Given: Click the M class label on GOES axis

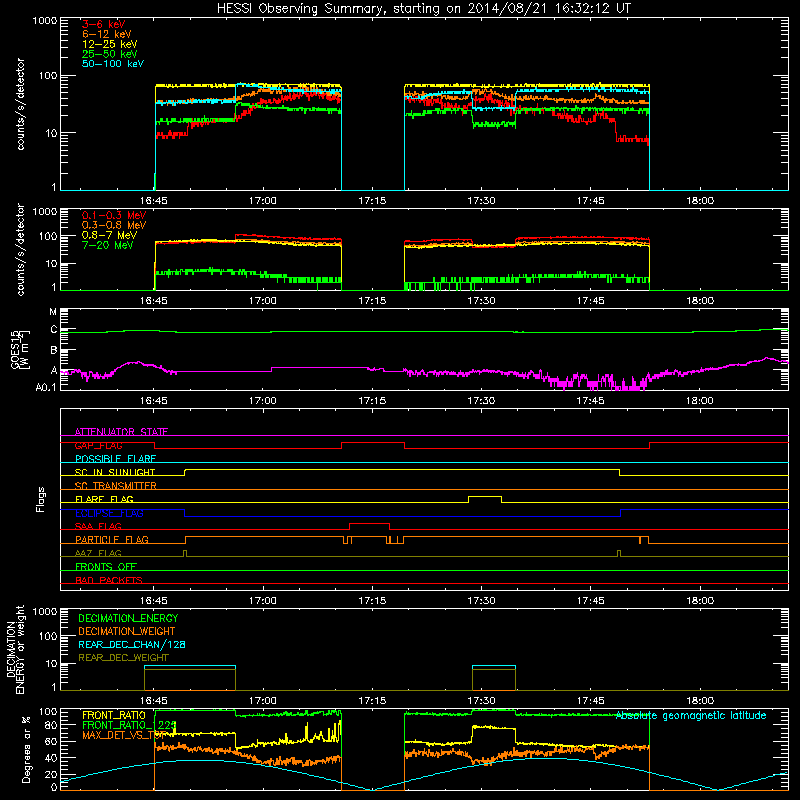Looking at the screenshot, I should (53, 312).
